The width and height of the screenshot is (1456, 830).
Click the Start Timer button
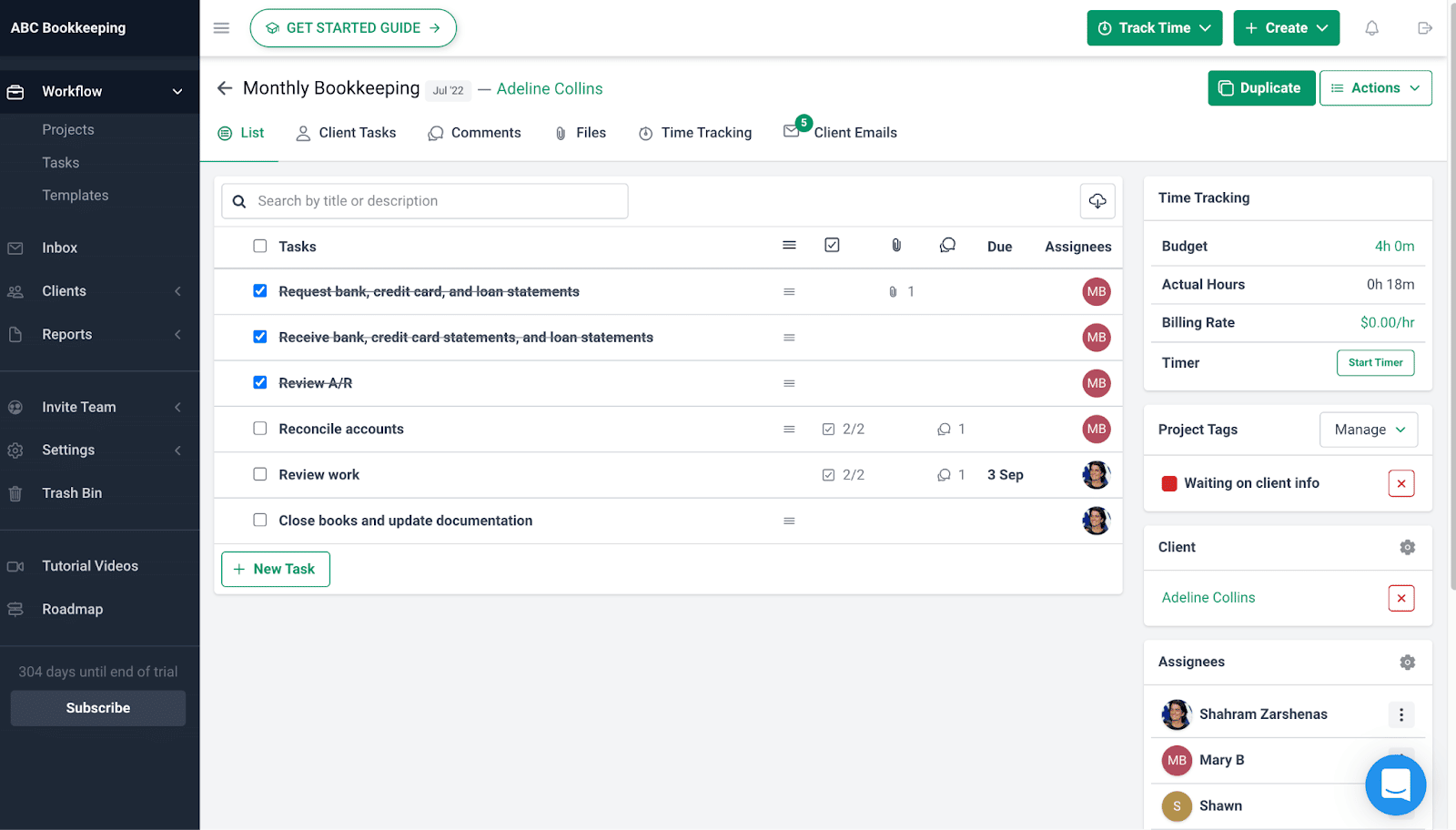click(x=1375, y=362)
